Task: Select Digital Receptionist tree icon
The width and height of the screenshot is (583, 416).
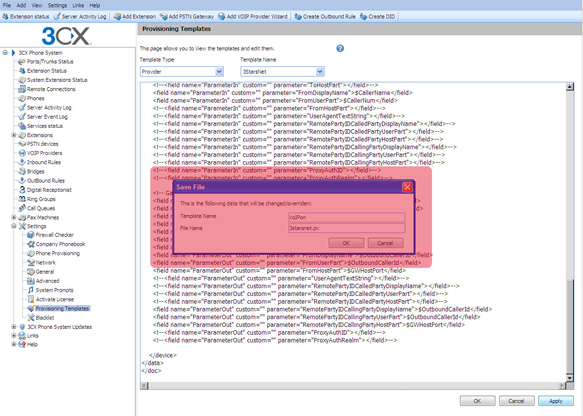Action: coord(22,190)
